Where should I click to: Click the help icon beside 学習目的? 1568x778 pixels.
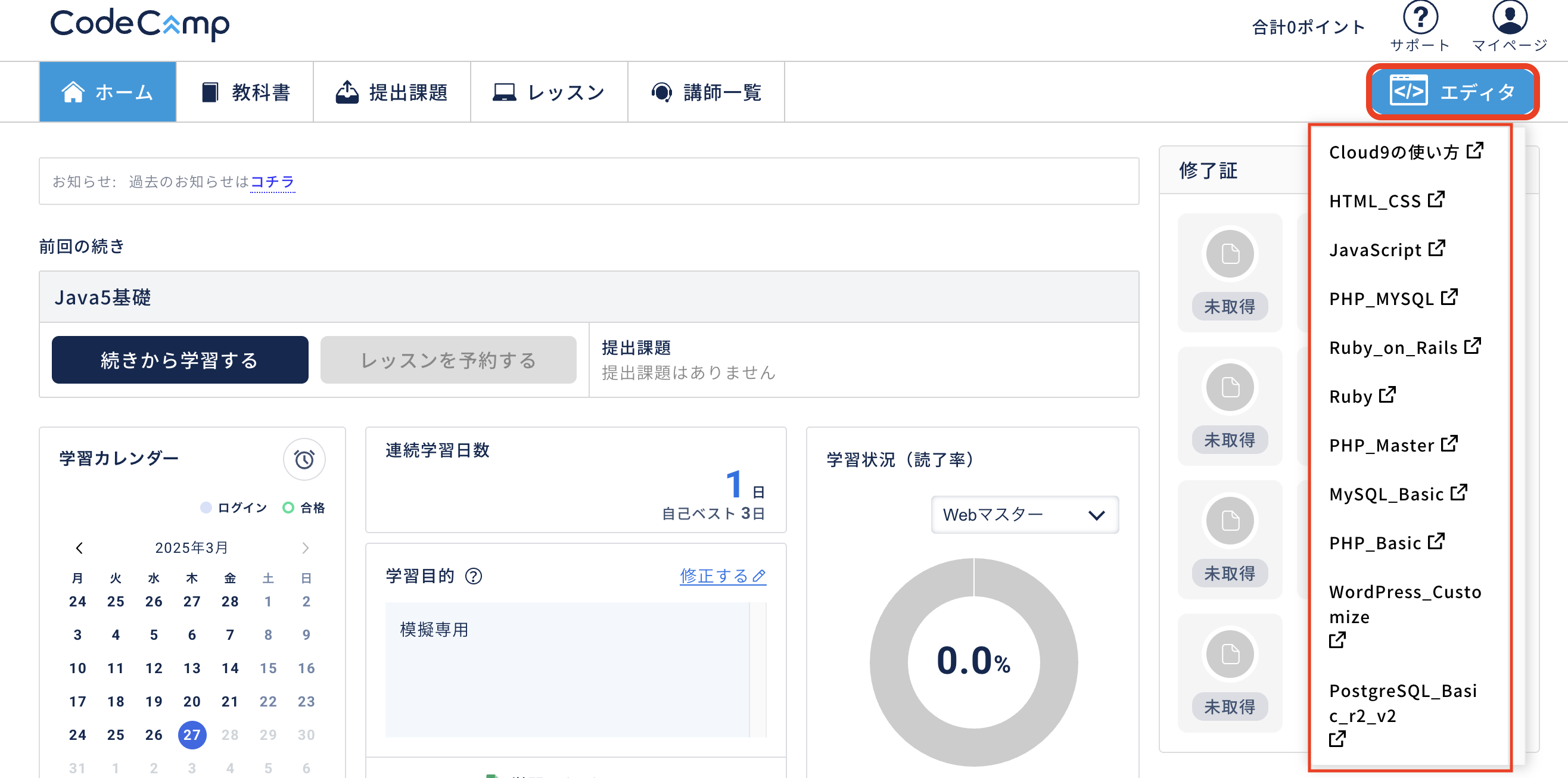click(473, 576)
